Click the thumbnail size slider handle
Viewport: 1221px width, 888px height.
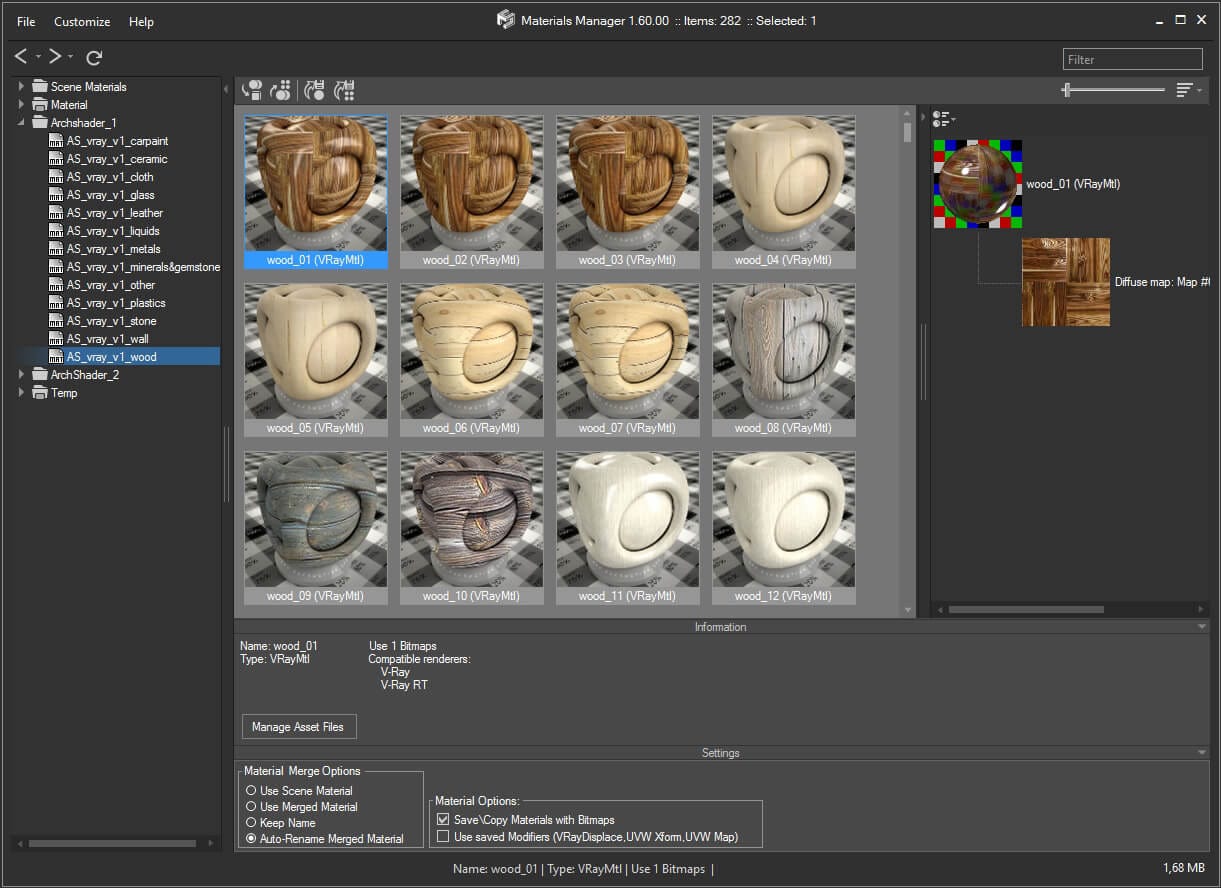click(x=1067, y=90)
